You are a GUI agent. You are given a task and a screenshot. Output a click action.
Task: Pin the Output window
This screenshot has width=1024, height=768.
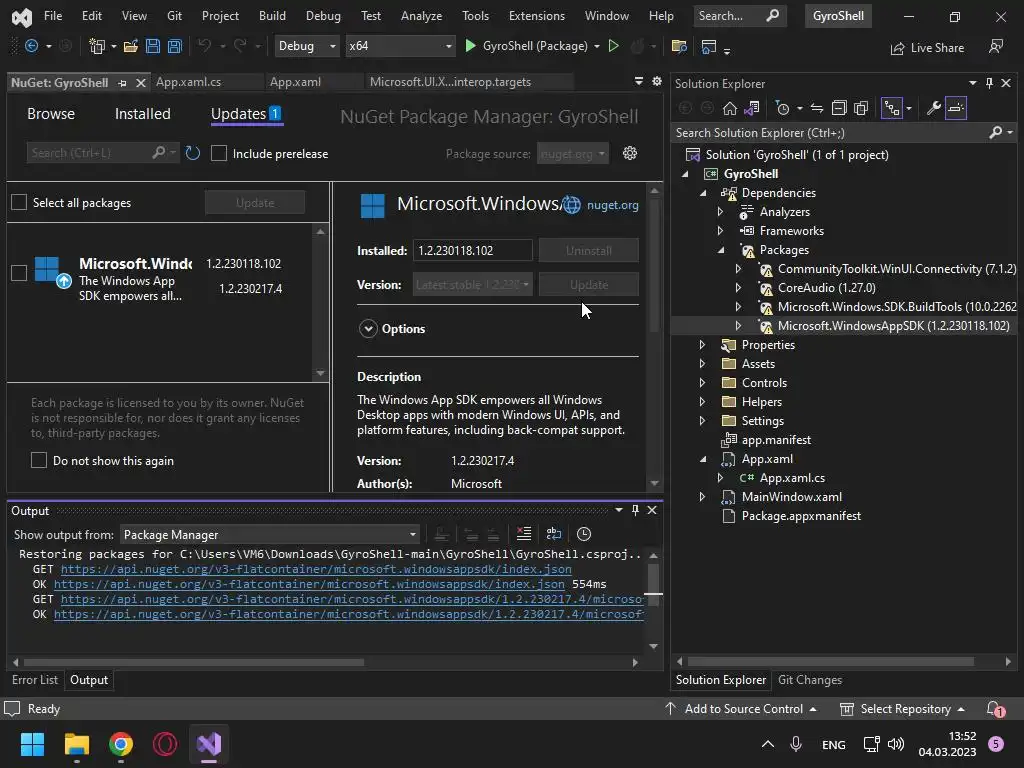click(x=635, y=510)
